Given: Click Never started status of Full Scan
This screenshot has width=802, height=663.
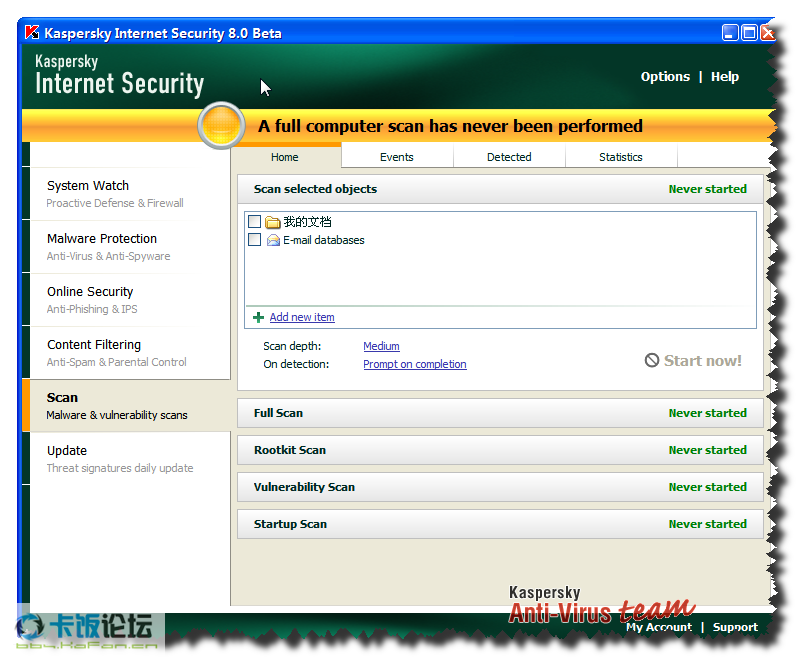Looking at the screenshot, I should click(708, 413).
